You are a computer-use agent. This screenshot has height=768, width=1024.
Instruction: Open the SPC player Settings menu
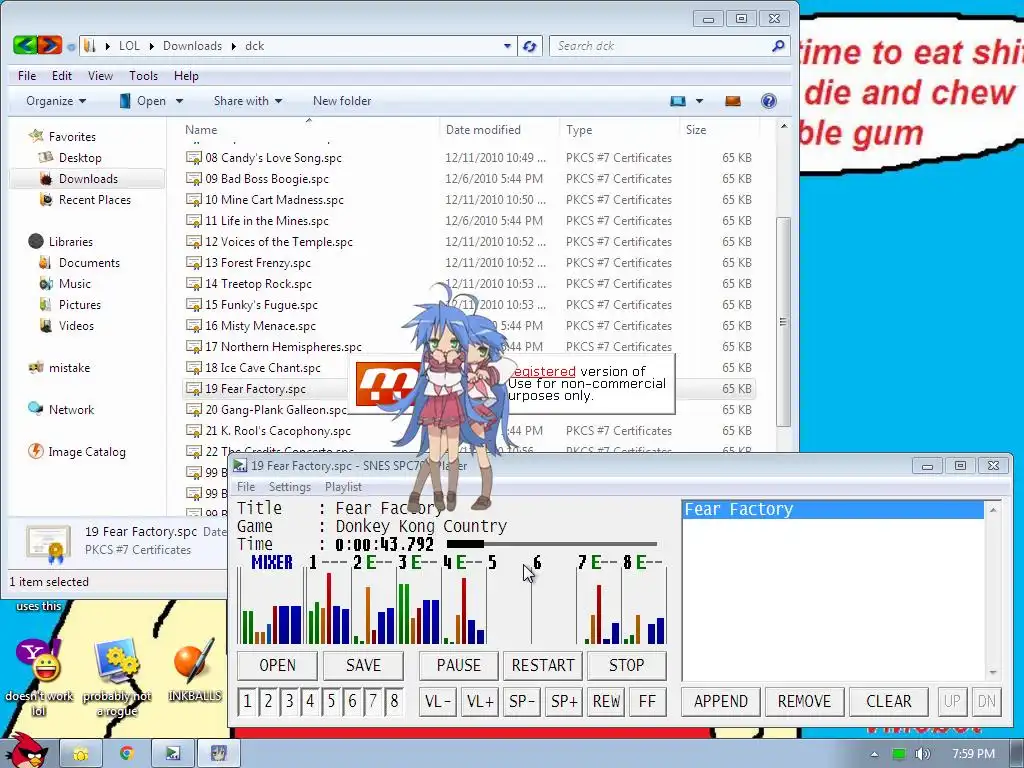tap(289, 487)
